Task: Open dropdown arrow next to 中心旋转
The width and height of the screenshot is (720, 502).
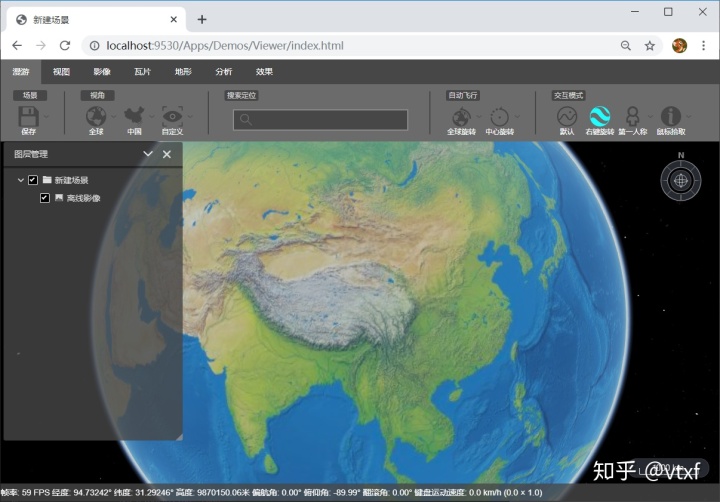Action: tap(518, 117)
